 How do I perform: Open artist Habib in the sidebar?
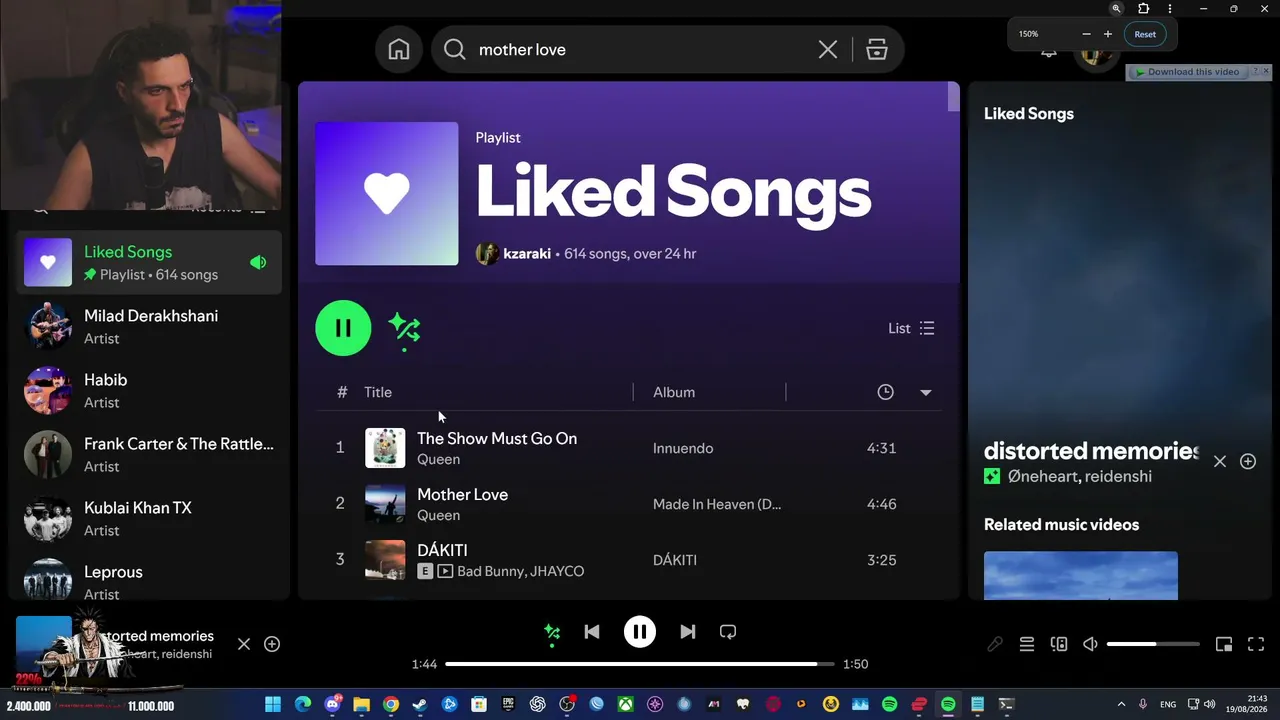150,390
